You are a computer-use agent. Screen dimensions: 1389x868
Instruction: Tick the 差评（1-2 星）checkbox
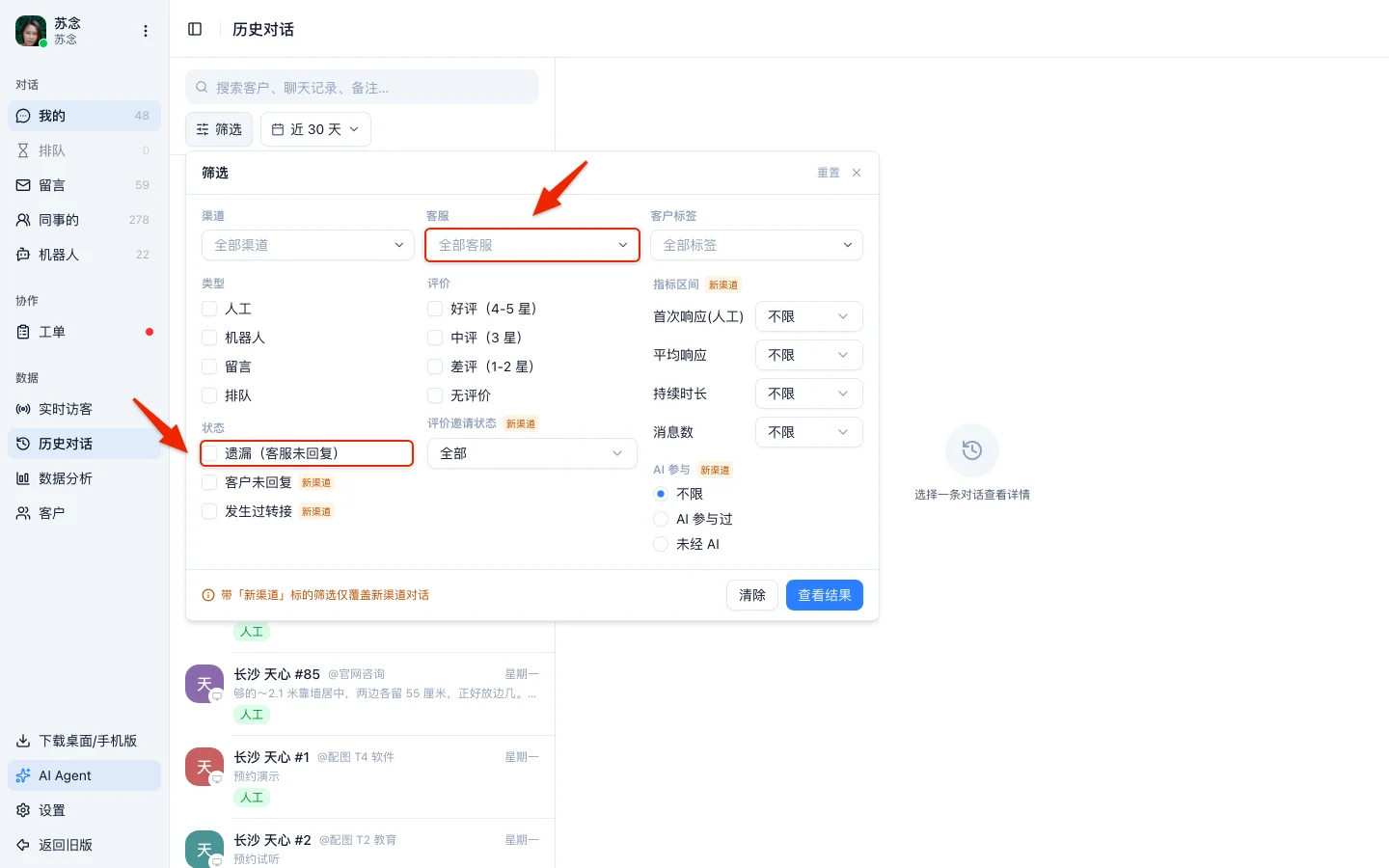click(x=435, y=366)
